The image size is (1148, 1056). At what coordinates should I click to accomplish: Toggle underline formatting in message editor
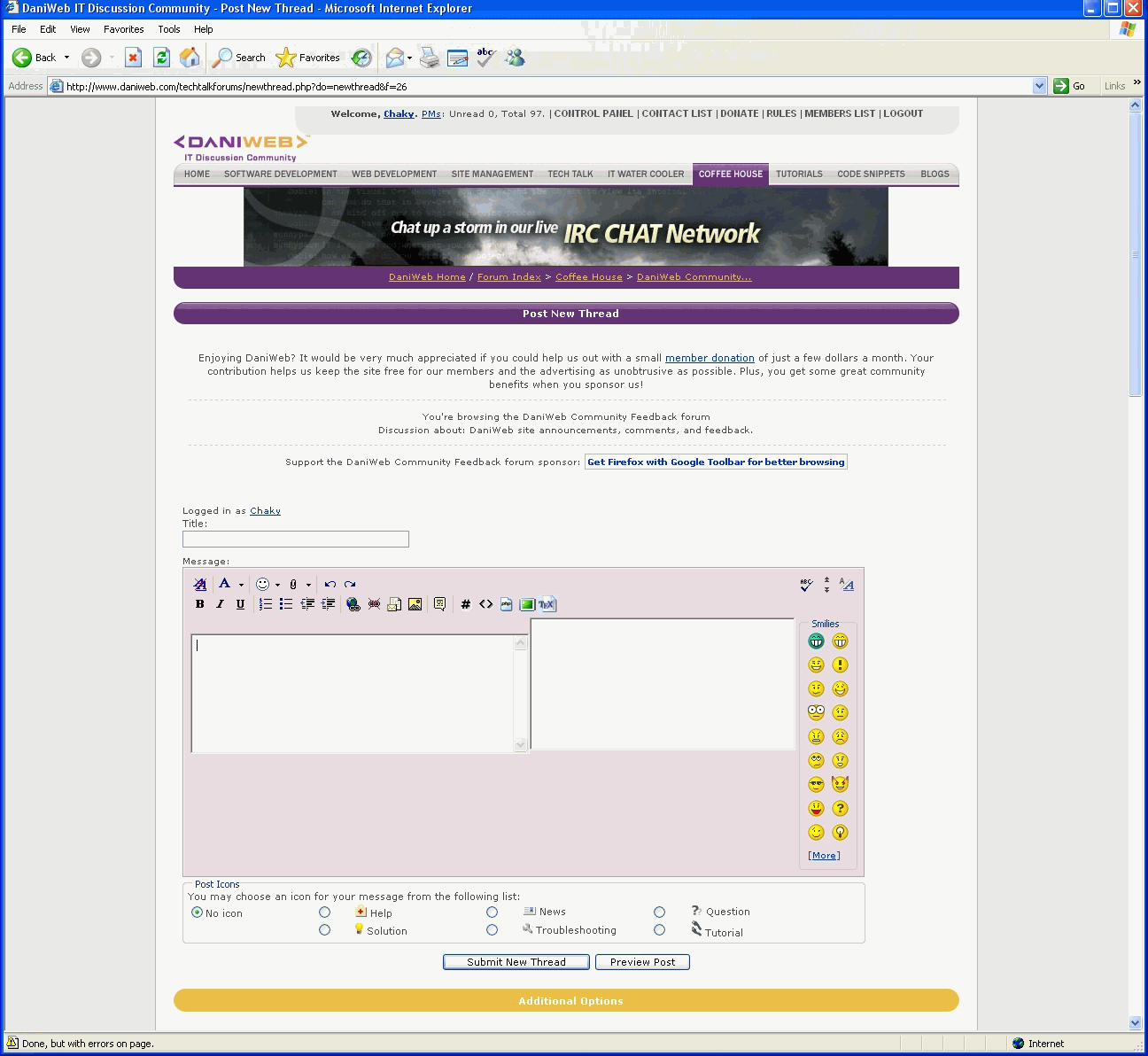pyautogui.click(x=240, y=604)
